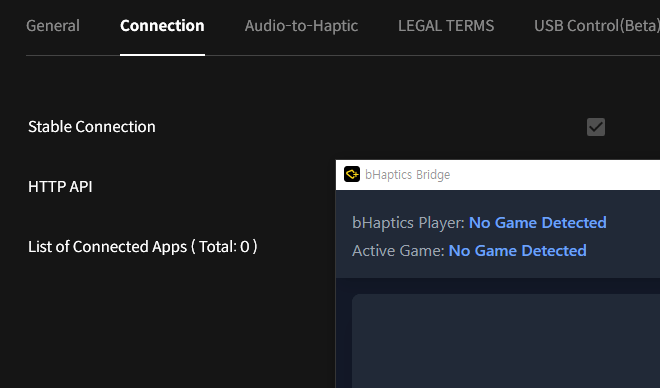
Task: Select the Connection tab
Action: tap(162, 26)
